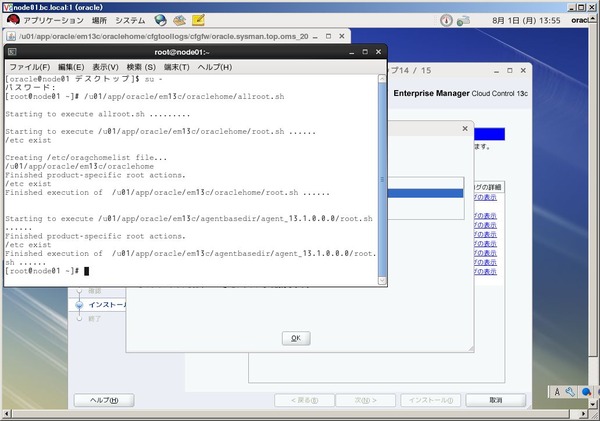Click the oracle user name in top panel
The width and height of the screenshot is (600, 421).
pyautogui.click(x=579, y=20)
